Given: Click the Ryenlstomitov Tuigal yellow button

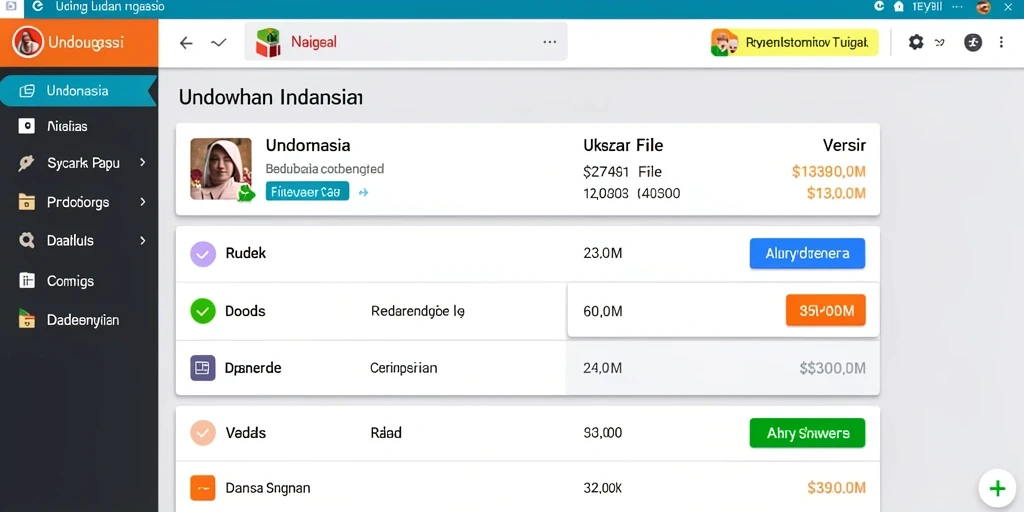Looking at the screenshot, I should (794, 42).
